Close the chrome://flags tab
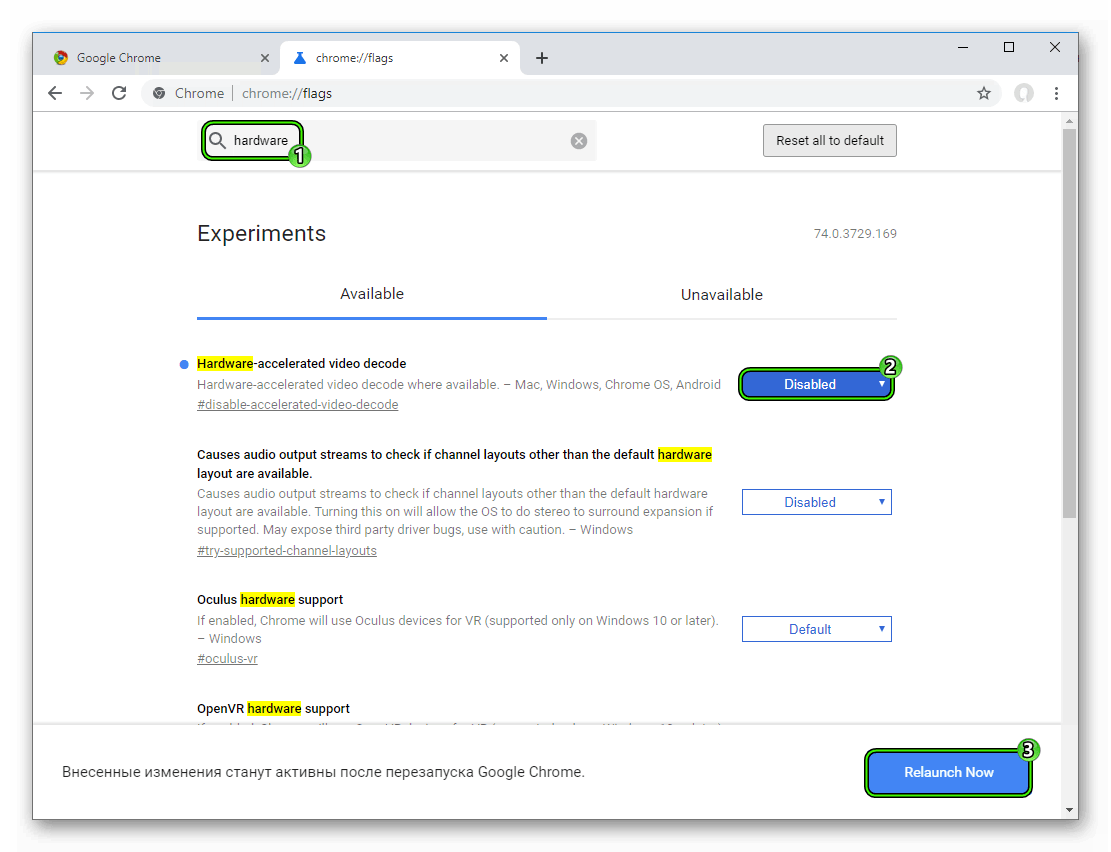Image resolution: width=1111 pixels, height=852 pixels. 504,58
